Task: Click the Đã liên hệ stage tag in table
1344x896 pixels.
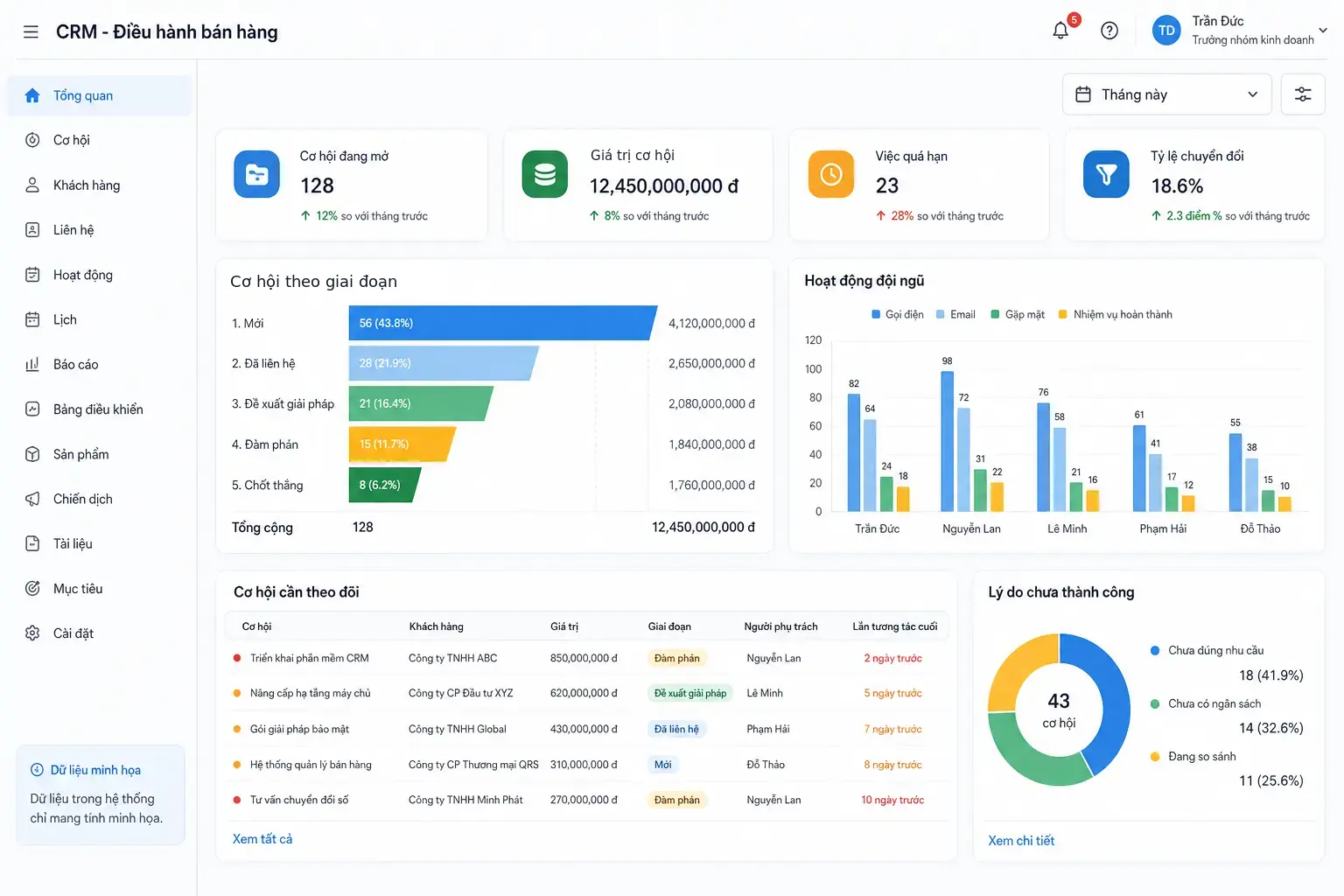Action: (676, 729)
